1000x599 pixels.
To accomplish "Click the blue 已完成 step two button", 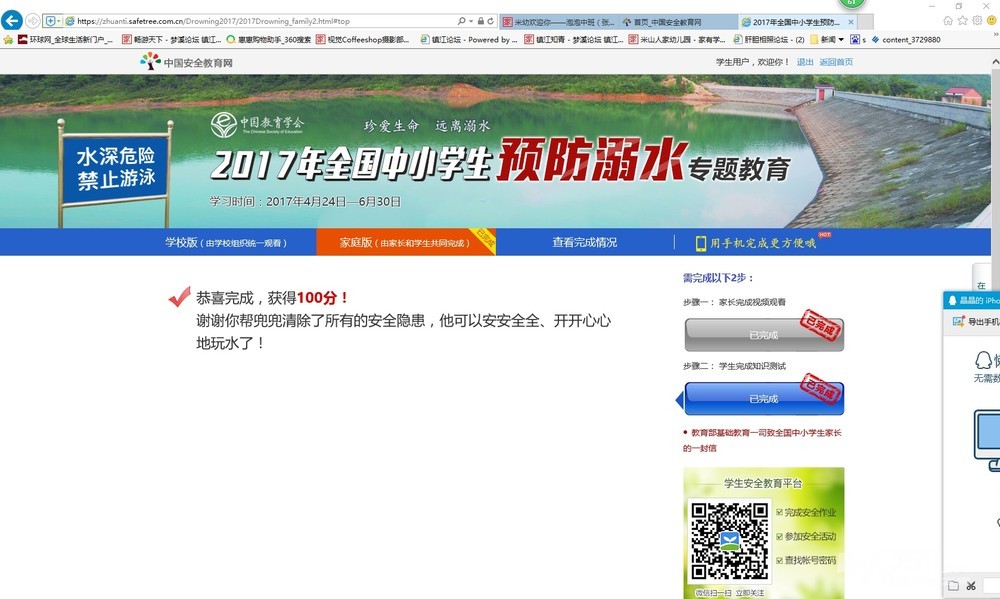I will click(x=763, y=399).
